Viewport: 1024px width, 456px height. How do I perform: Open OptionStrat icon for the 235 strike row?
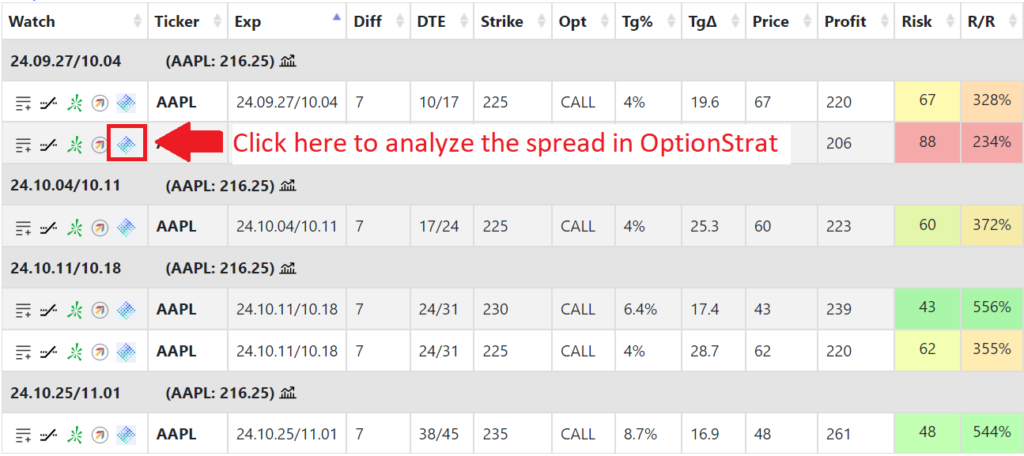pyautogui.click(x=127, y=434)
